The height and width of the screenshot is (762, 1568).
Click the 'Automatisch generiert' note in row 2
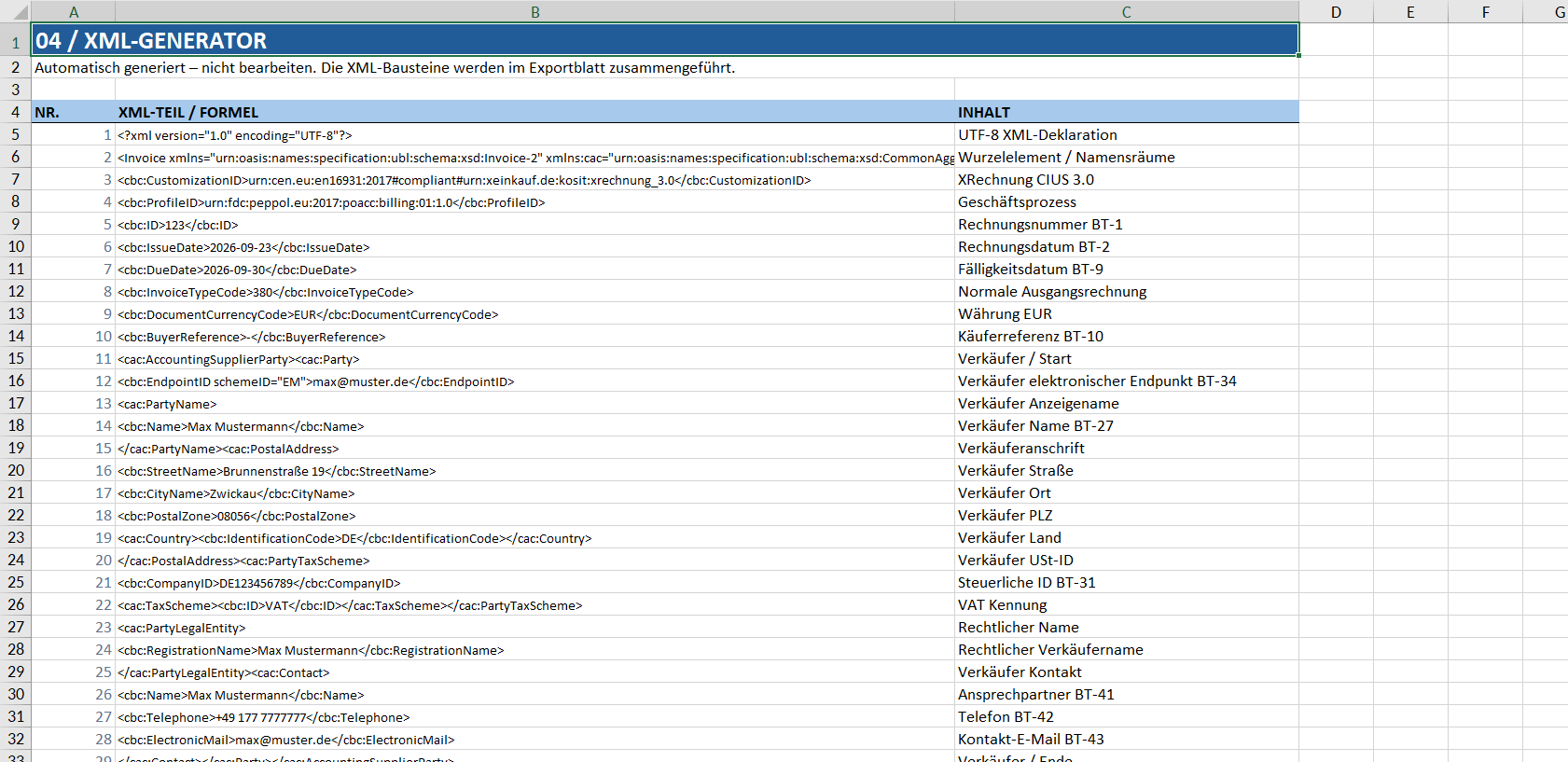coord(384,68)
